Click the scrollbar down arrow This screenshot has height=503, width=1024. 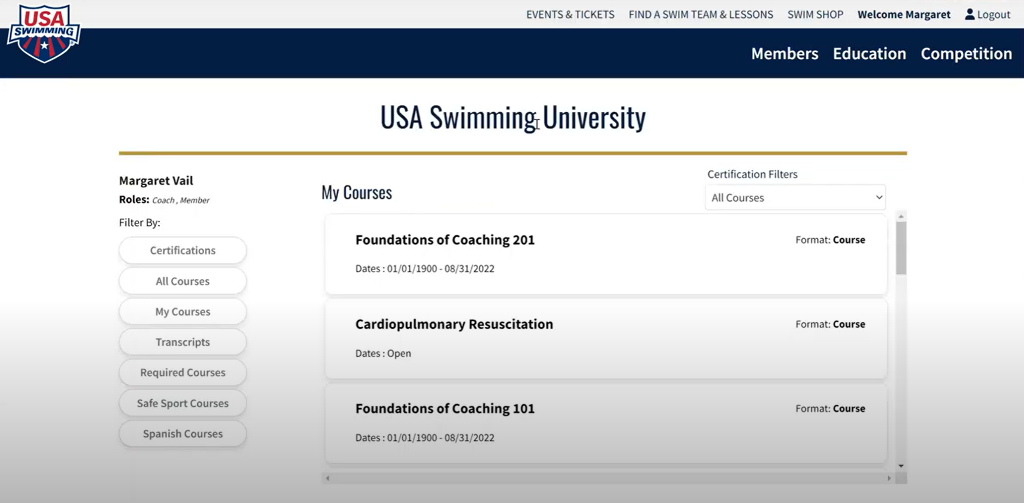[x=901, y=466]
